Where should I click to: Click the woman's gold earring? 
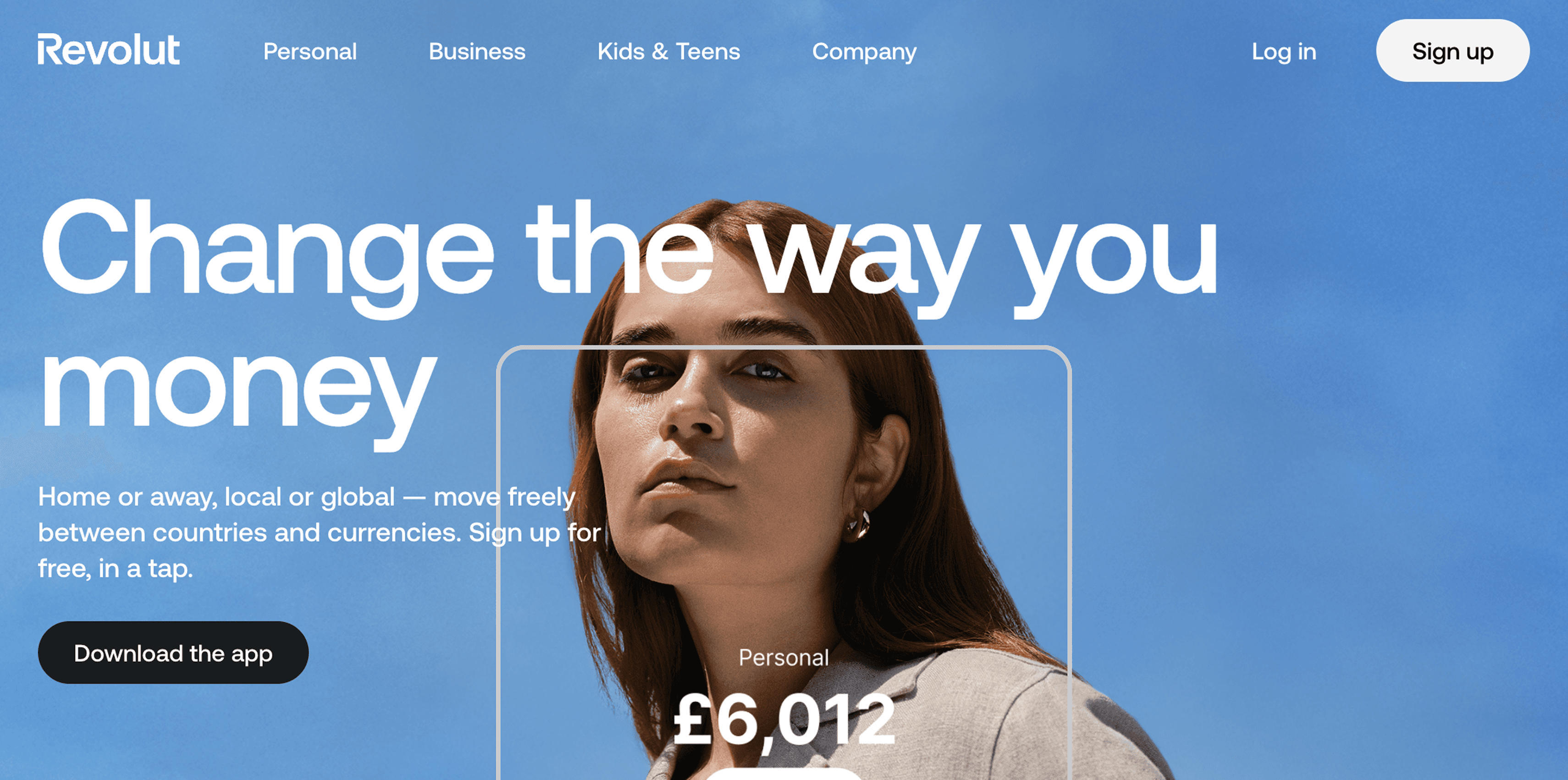pos(858,526)
